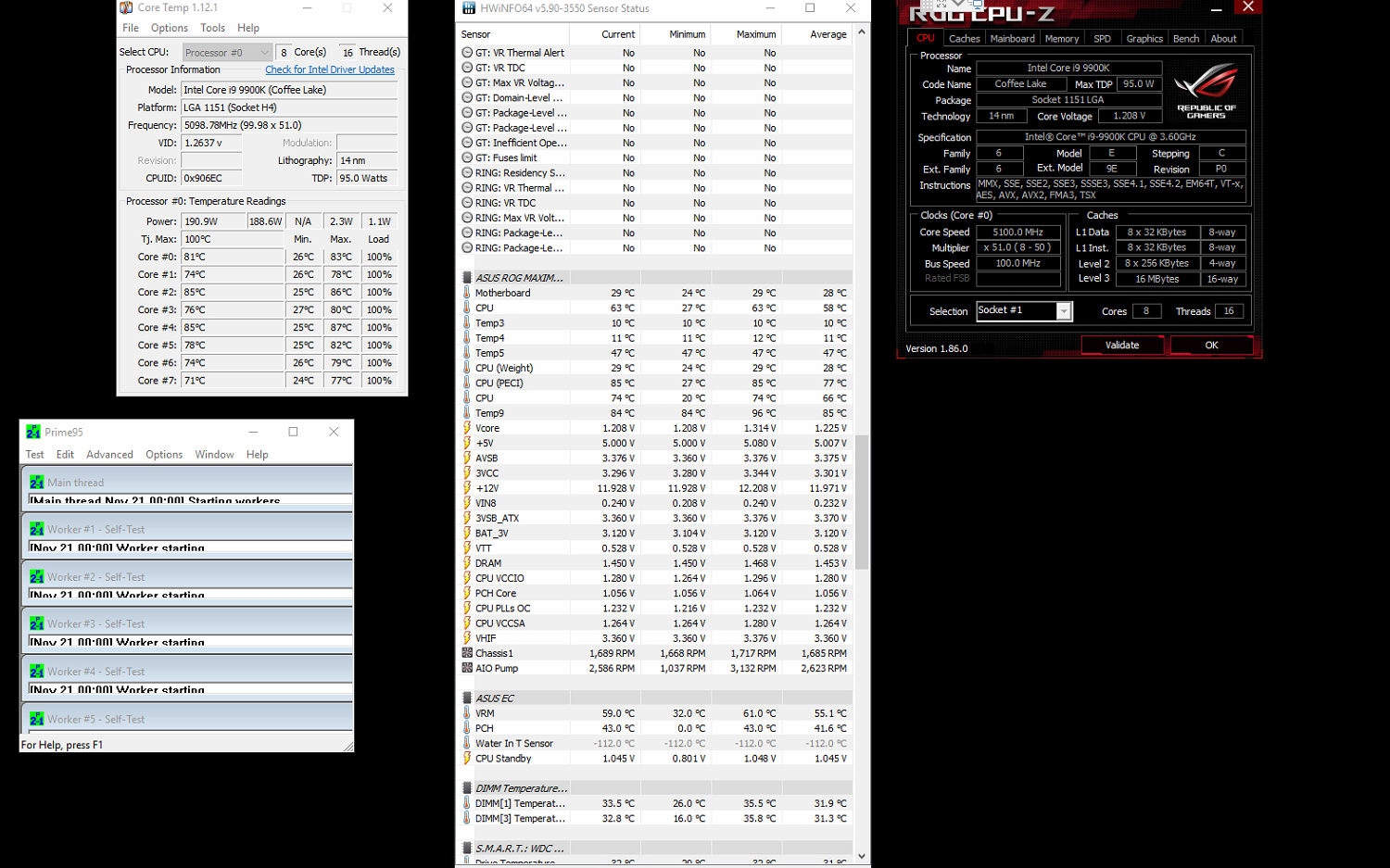The width and height of the screenshot is (1390, 868).
Task: Click the HWiNFO sensor list scroll down arrow
Action: [862, 857]
